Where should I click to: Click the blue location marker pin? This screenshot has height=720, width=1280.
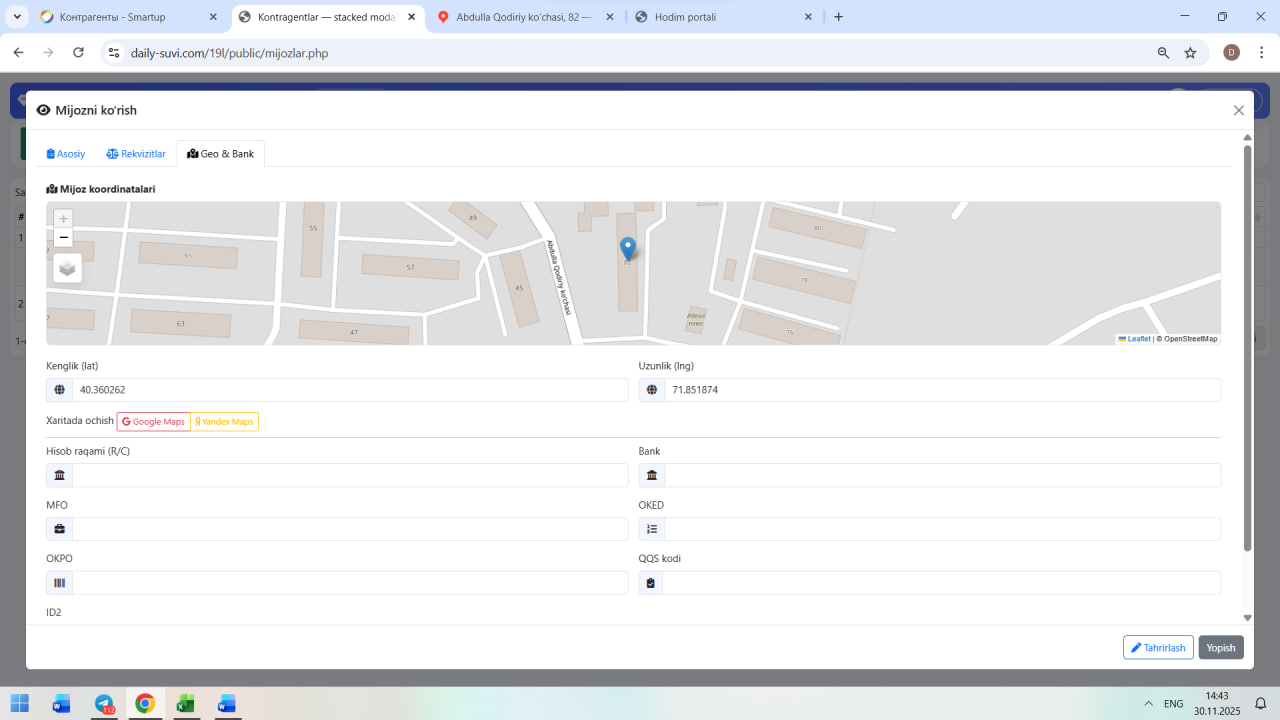click(x=628, y=249)
